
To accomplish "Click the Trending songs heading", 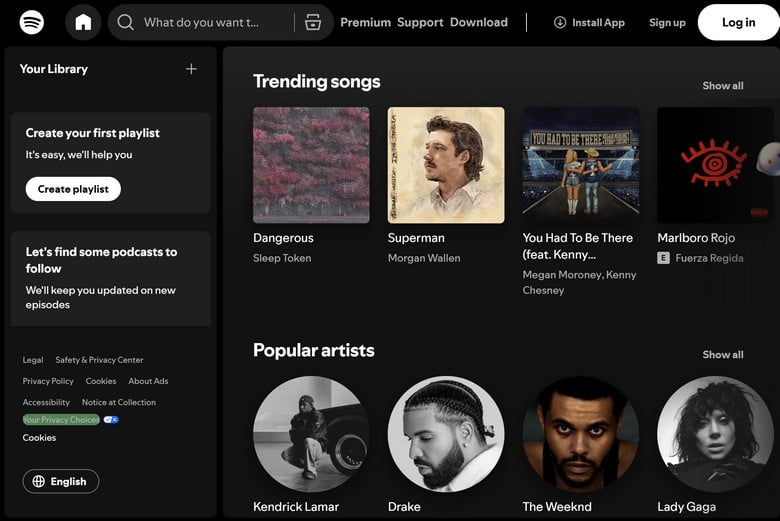I will [x=317, y=82].
